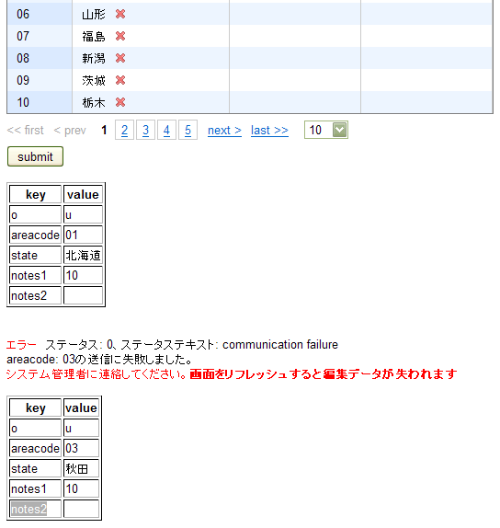Click the 茨城 state name

pos(94,80)
